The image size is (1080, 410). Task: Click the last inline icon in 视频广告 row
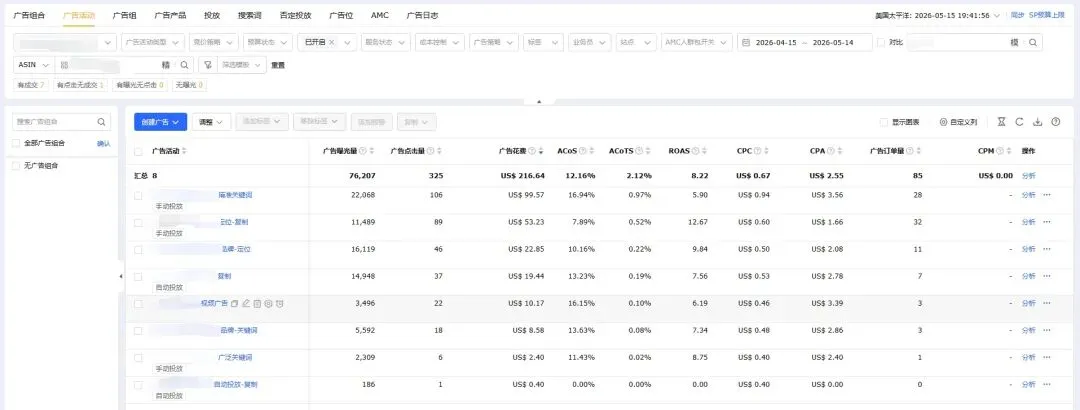(x=280, y=303)
